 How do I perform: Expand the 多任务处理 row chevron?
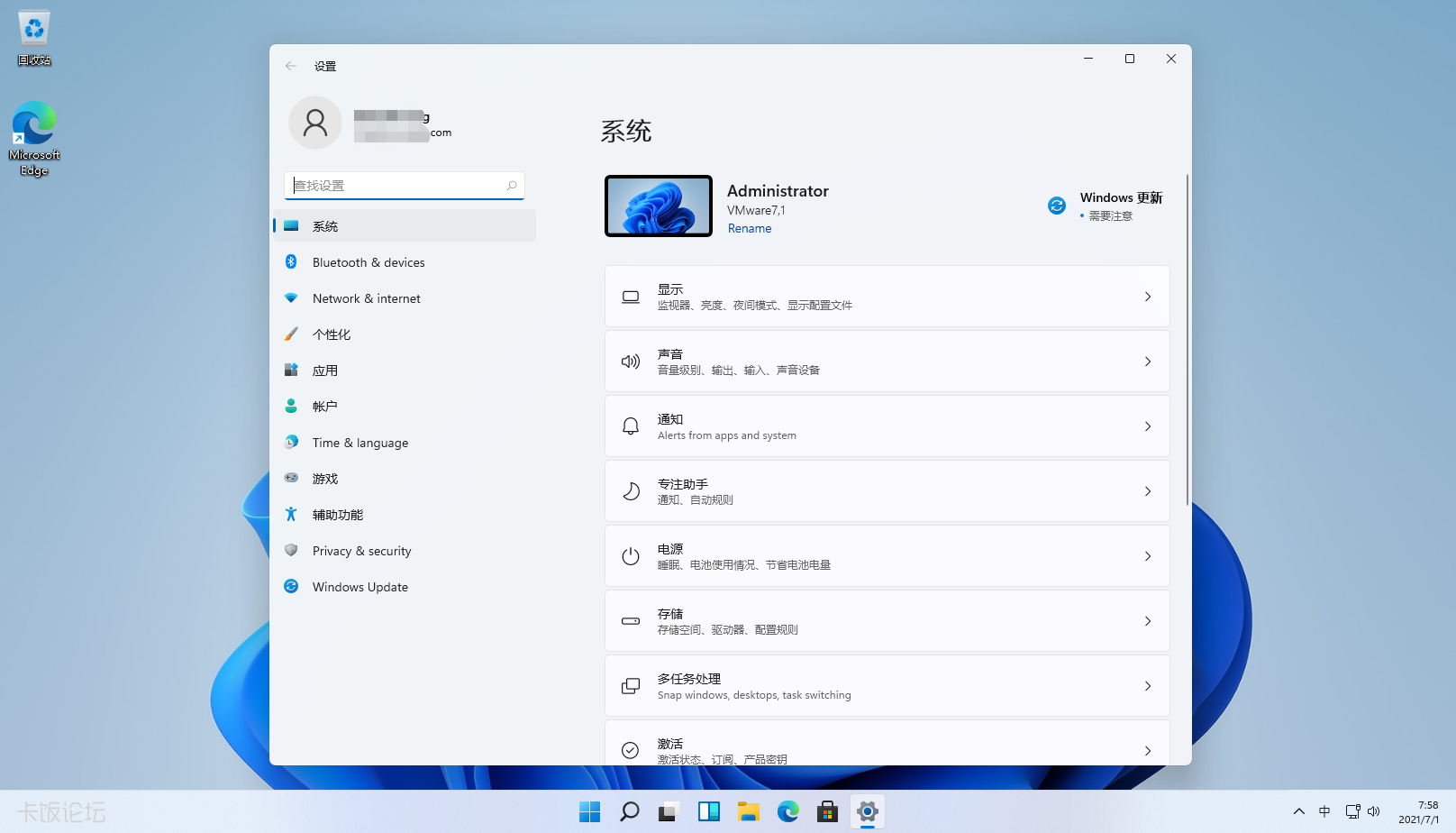(1148, 686)
